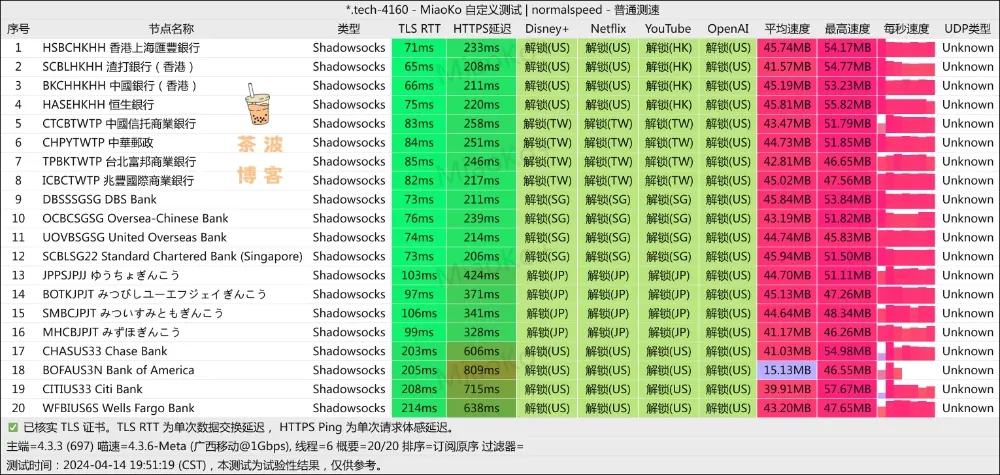Click the green checkmark beside TLS certificate note

pyautogui.click(x=13, y=427)
